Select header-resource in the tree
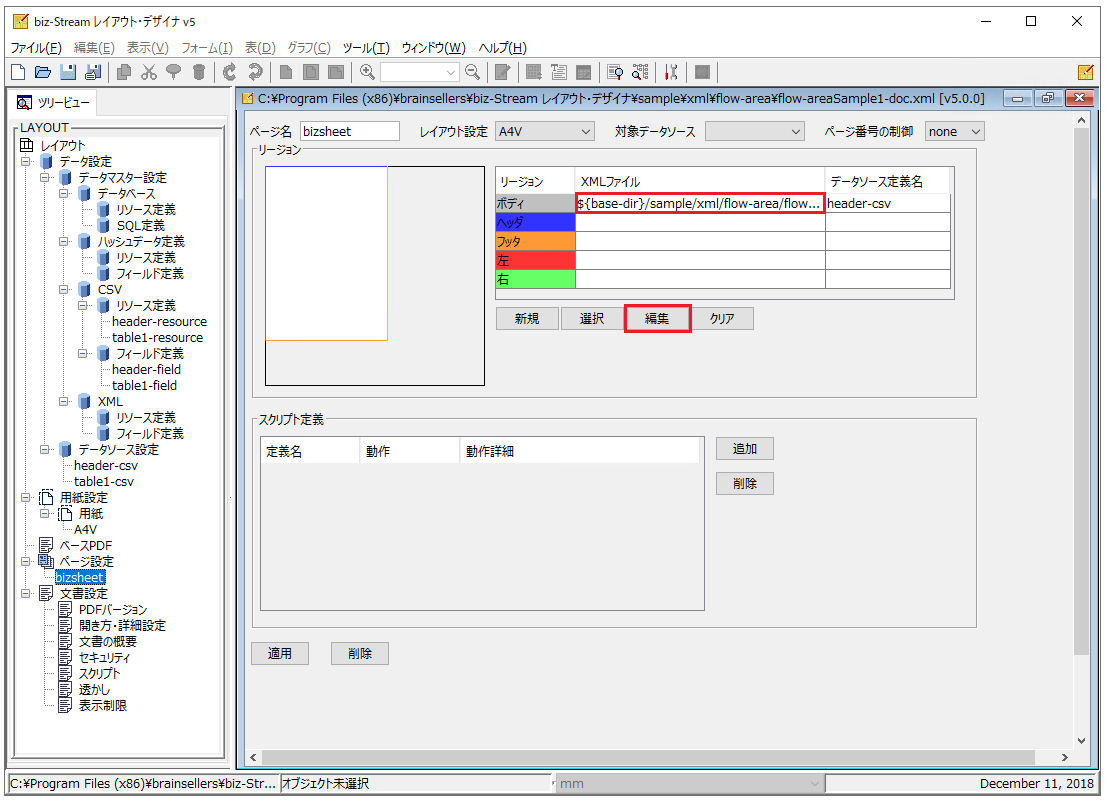1113x805 pixels. pyautogui.click(x=160, y=322)
